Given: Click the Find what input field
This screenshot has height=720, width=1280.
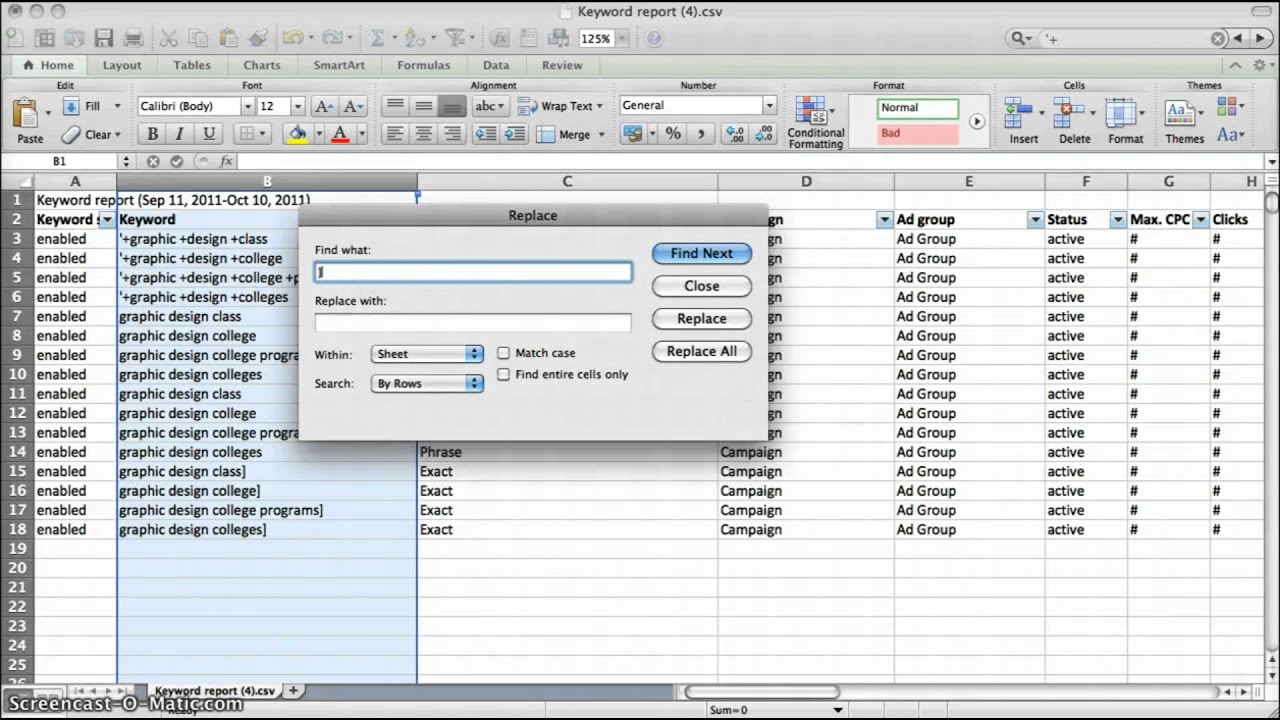Looking at the screenshot, I should point(473,272).
